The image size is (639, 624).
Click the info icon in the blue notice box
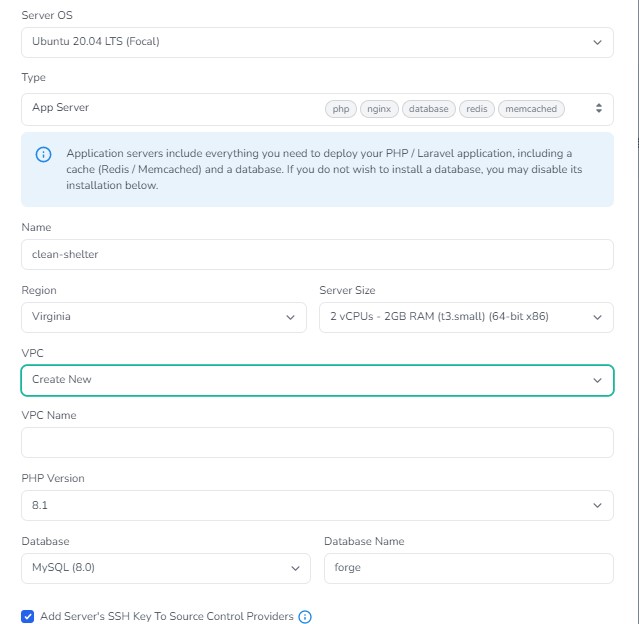tap(44, 154)
